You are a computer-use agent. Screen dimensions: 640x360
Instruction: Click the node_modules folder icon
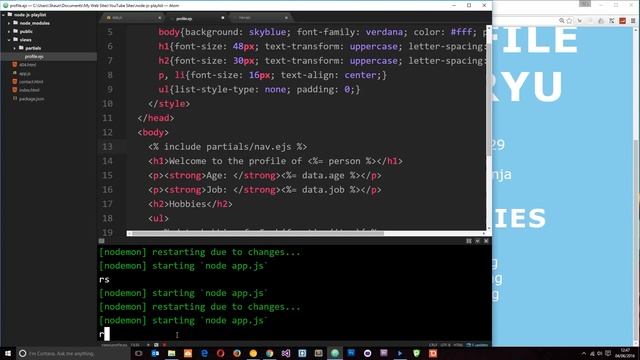tap(16, 23)
